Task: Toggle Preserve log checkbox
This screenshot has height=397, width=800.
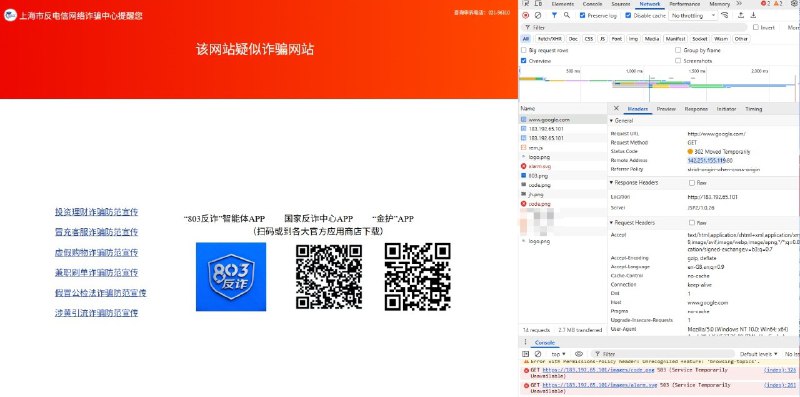Action: pos(582,15)
